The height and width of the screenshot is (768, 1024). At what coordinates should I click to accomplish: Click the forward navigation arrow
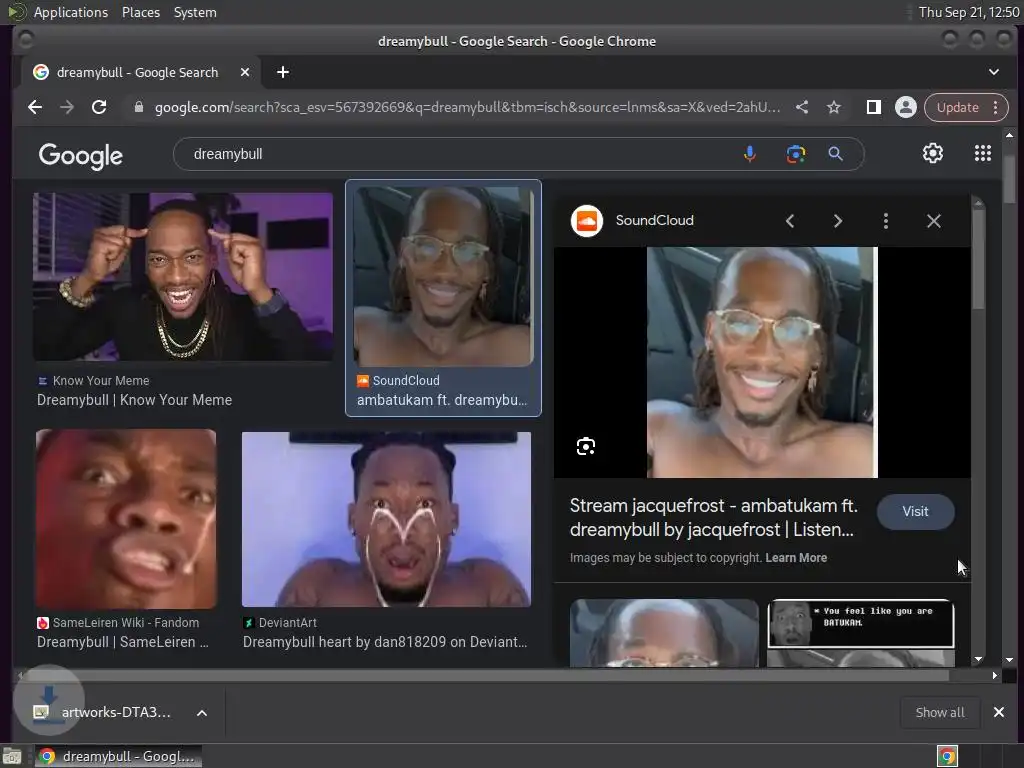click(x=67, y=107)
